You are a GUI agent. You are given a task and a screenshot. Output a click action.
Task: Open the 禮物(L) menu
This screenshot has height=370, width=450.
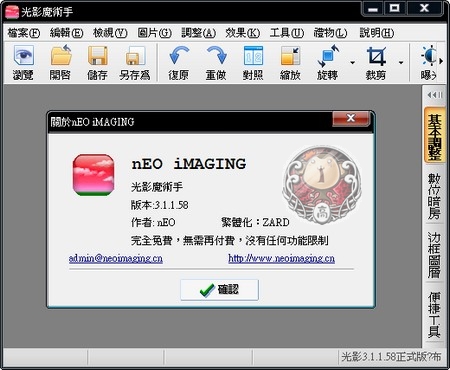pyautogui.click(x=331, y=33)
